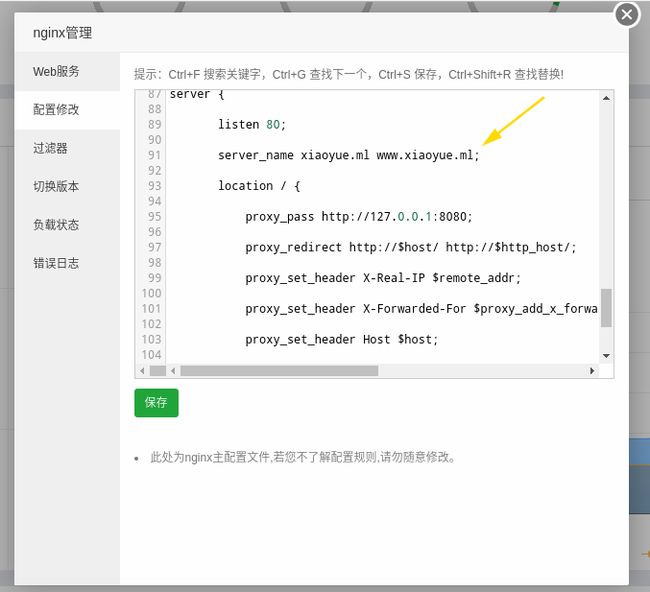Click the horizontal scrollbar thumb in editor
This screenshot has width=650, height=592.
pyautogui.click(x=279, y=371)
